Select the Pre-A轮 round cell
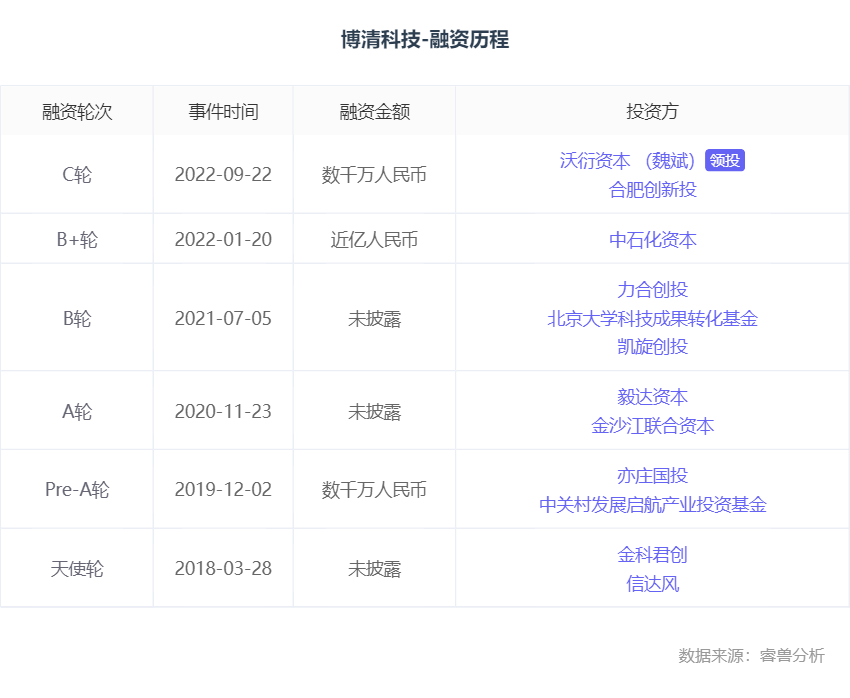This screenshot has height=698, width=850. click(77, 490)
